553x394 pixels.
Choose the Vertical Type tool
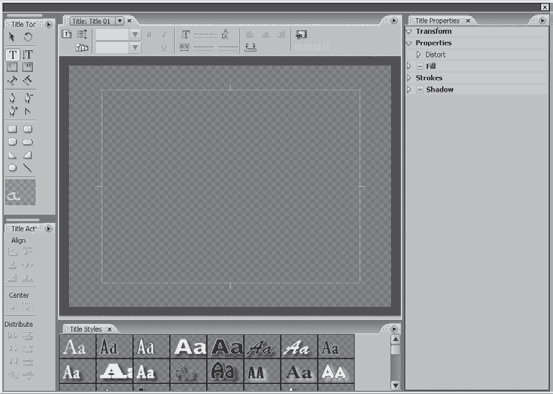pyautogui.click(x=28, y=55)
